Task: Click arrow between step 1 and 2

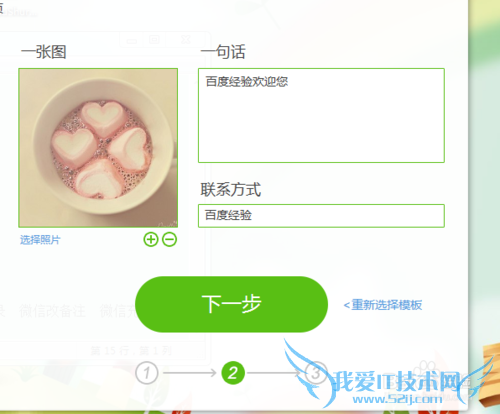Action: coord(190,373)
